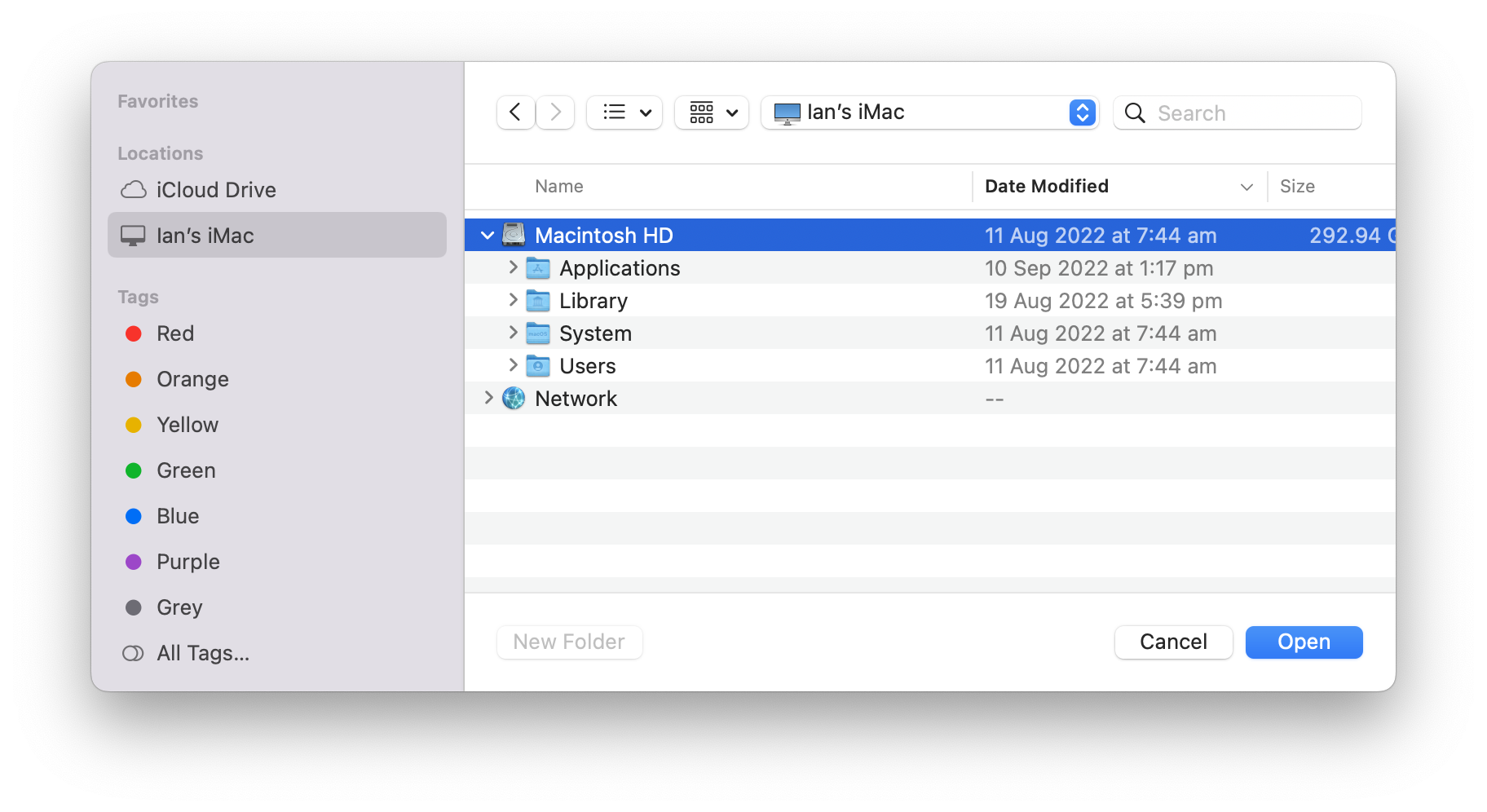This screenshot has width=1487, height=812.
Task: Click the magnifying glass search icon
Action: (x=1135, y=113)
